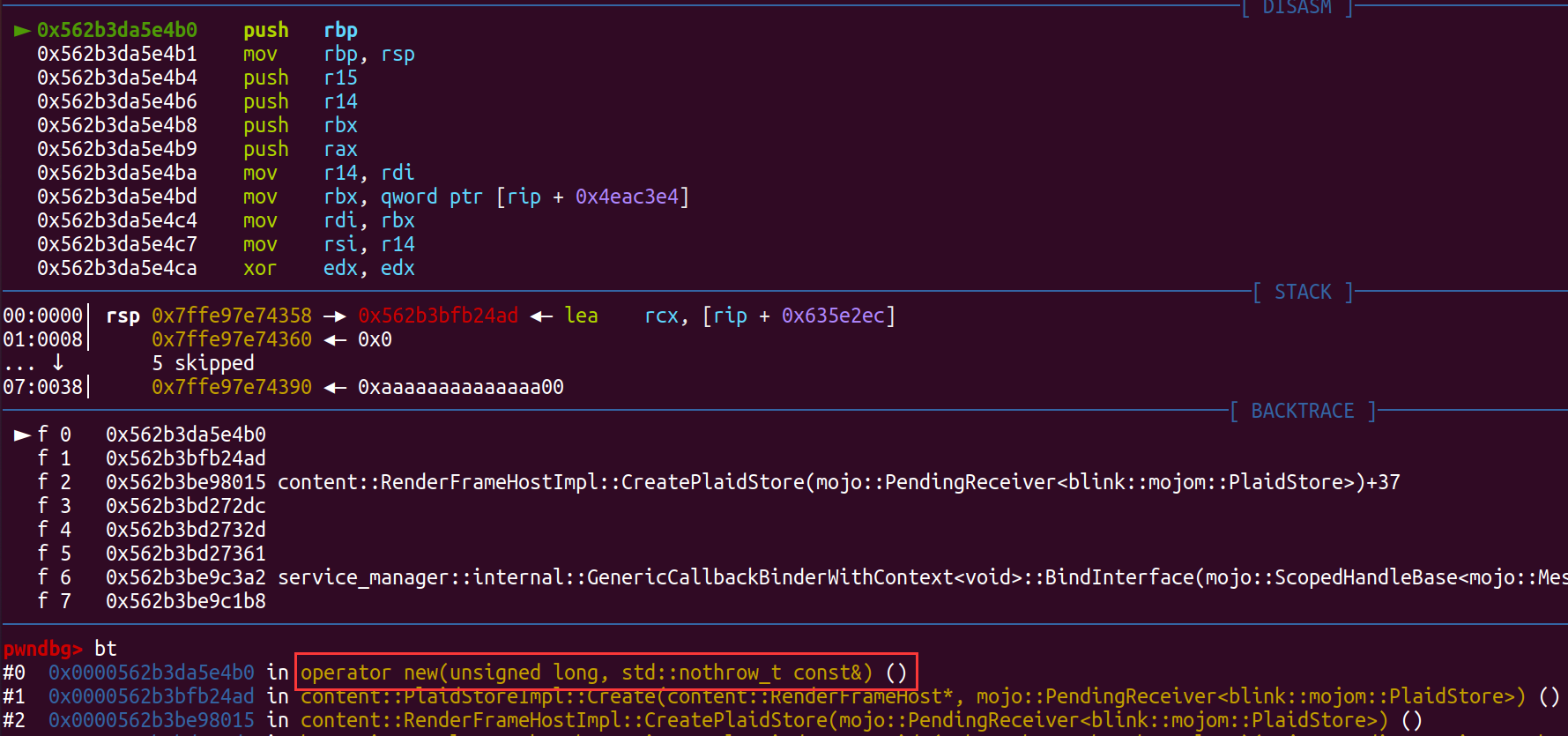The width and height of the screenshot is (1568, 736).
Task: Click the left arrow before the lea instruction
Action: click(x=541, y=316)
